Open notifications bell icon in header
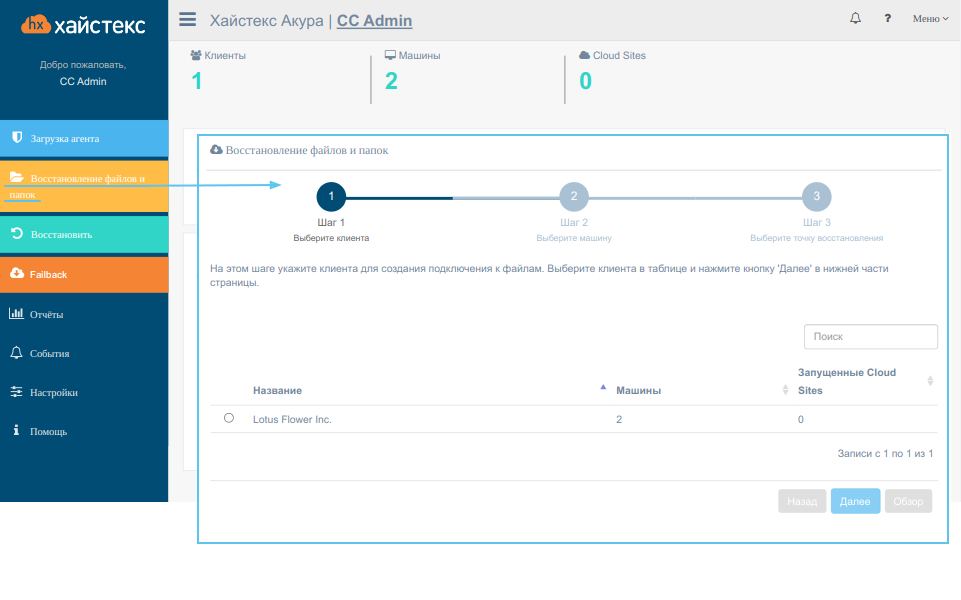This screenshot has height=600, width=961. [855, 18]
